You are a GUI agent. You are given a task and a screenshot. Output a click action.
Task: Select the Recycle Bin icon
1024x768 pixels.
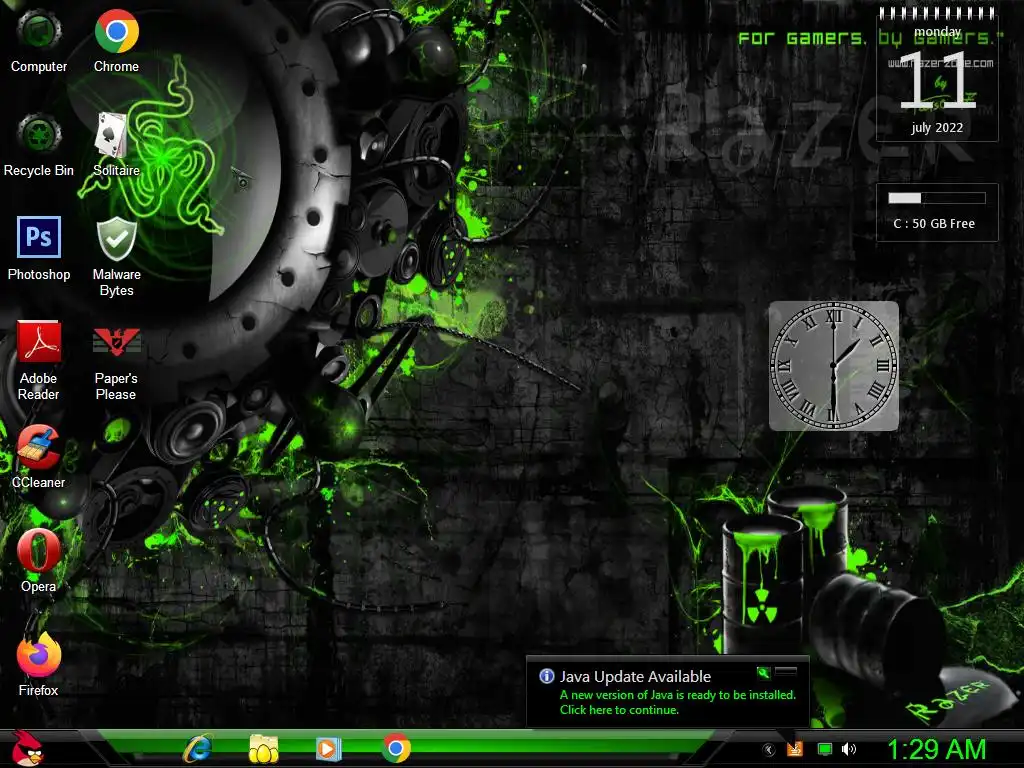click(39, 144)
